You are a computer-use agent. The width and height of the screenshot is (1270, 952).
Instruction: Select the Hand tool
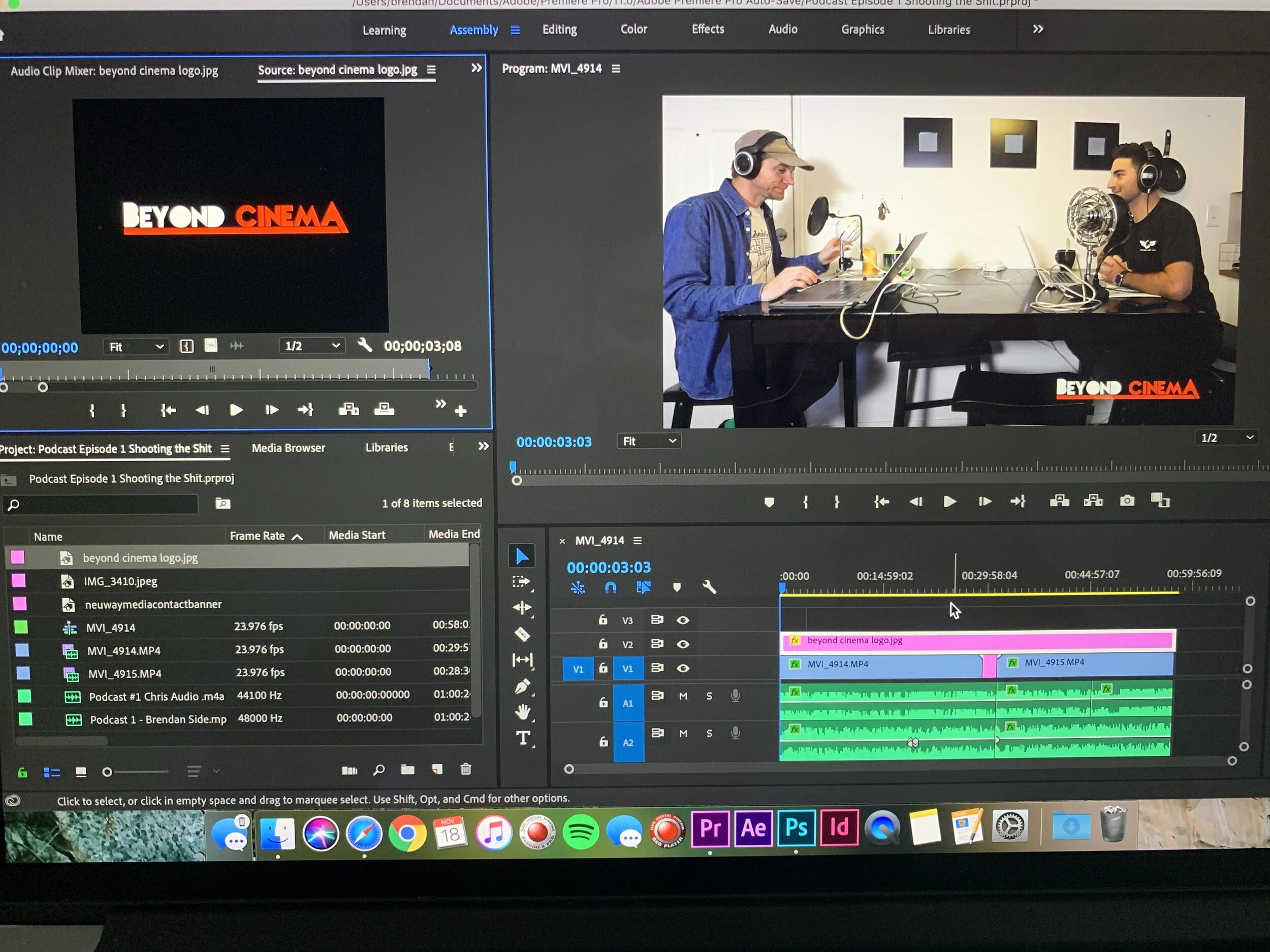tap(522, 712)
